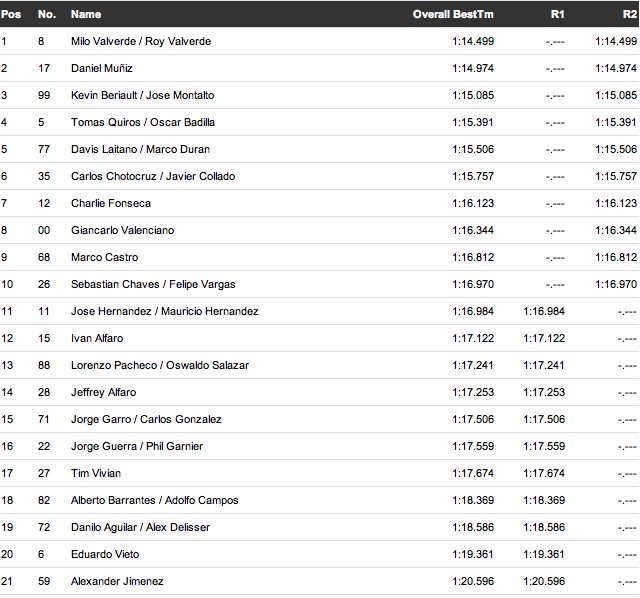Image resolution: width=640 pixels, height=598 pixels.
Task: Select the name Jeffrey Alfaro
Action: 104,392
